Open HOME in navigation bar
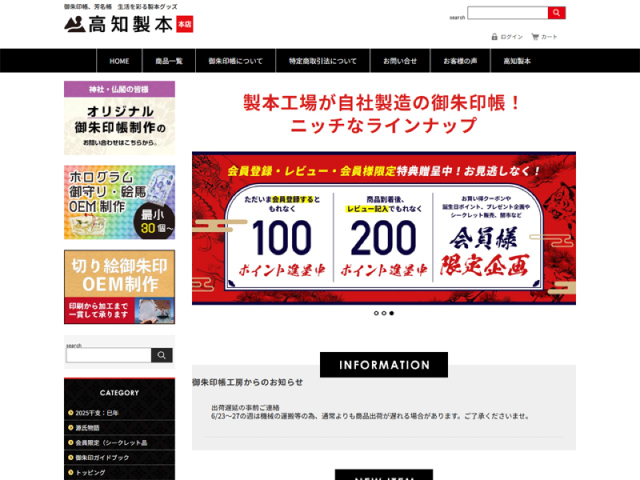This screenshot has height=480, width=640. (x=119, y=61)
